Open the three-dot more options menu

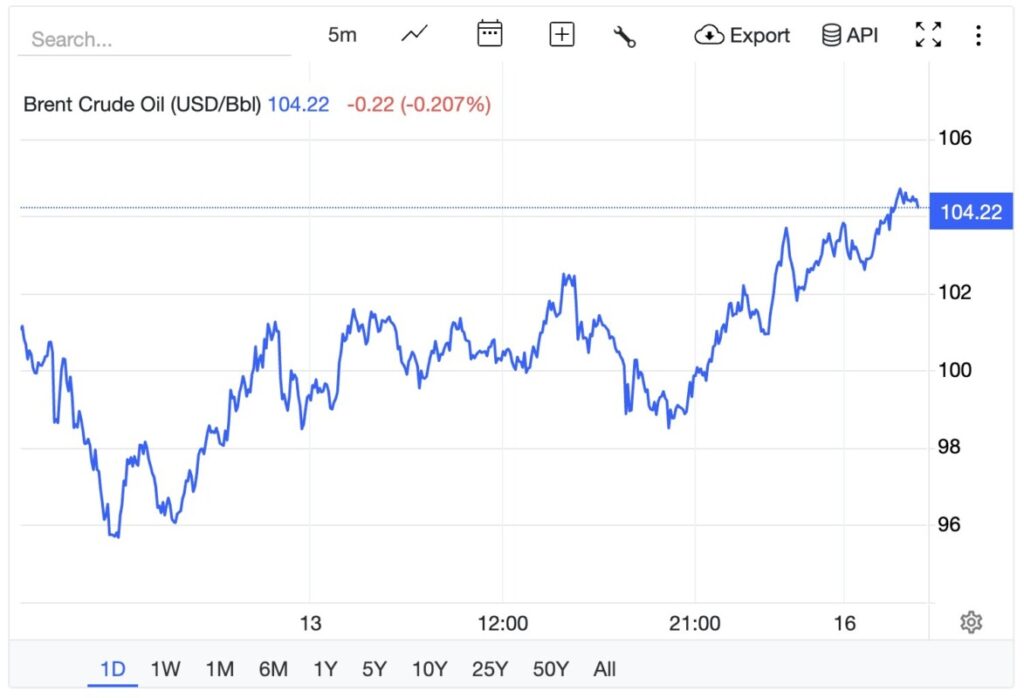[978, 36]
